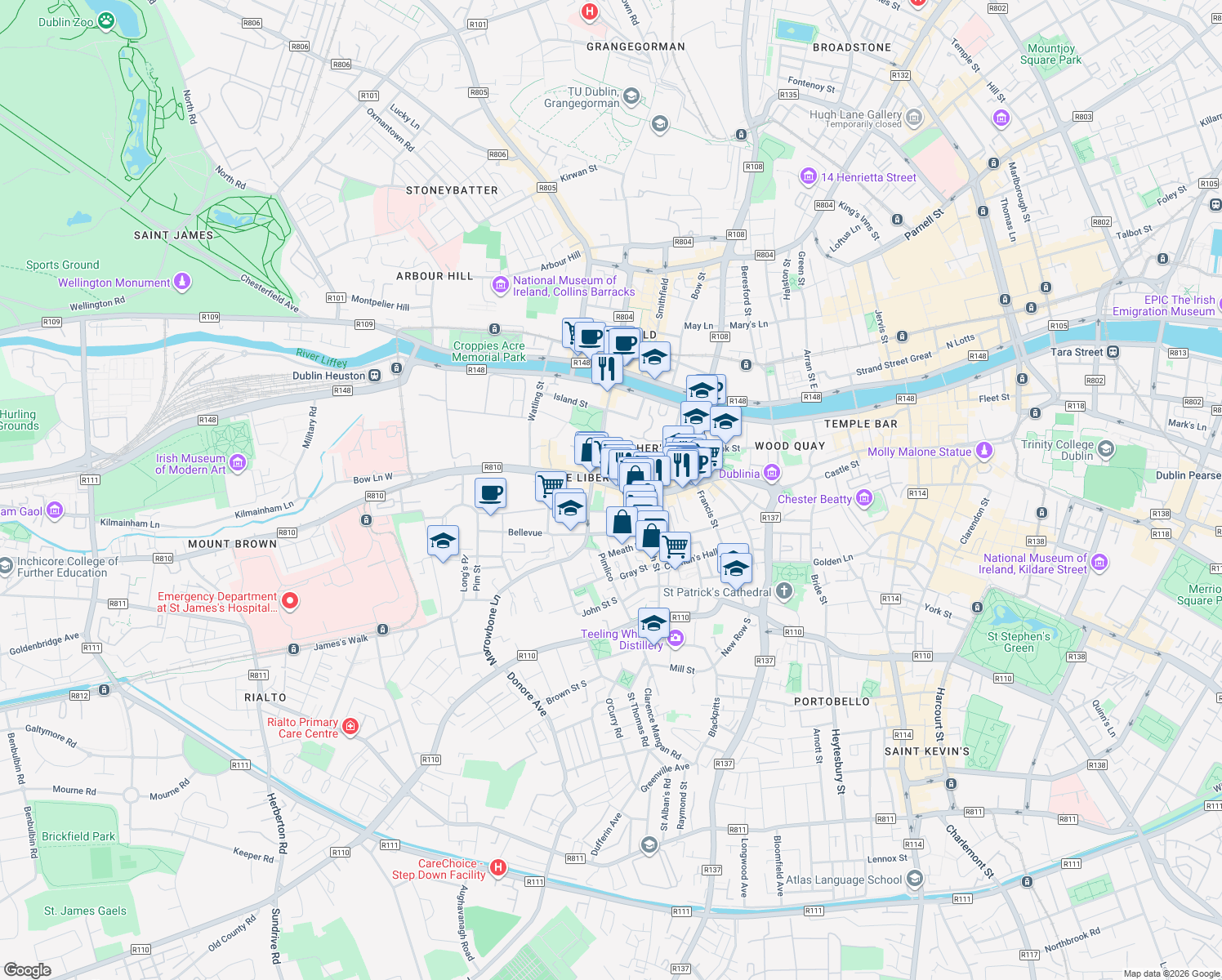This screenshot has height=980, width=1222.
Task: Select the Inchicore College education icon
Action: [x=5, y=565]
